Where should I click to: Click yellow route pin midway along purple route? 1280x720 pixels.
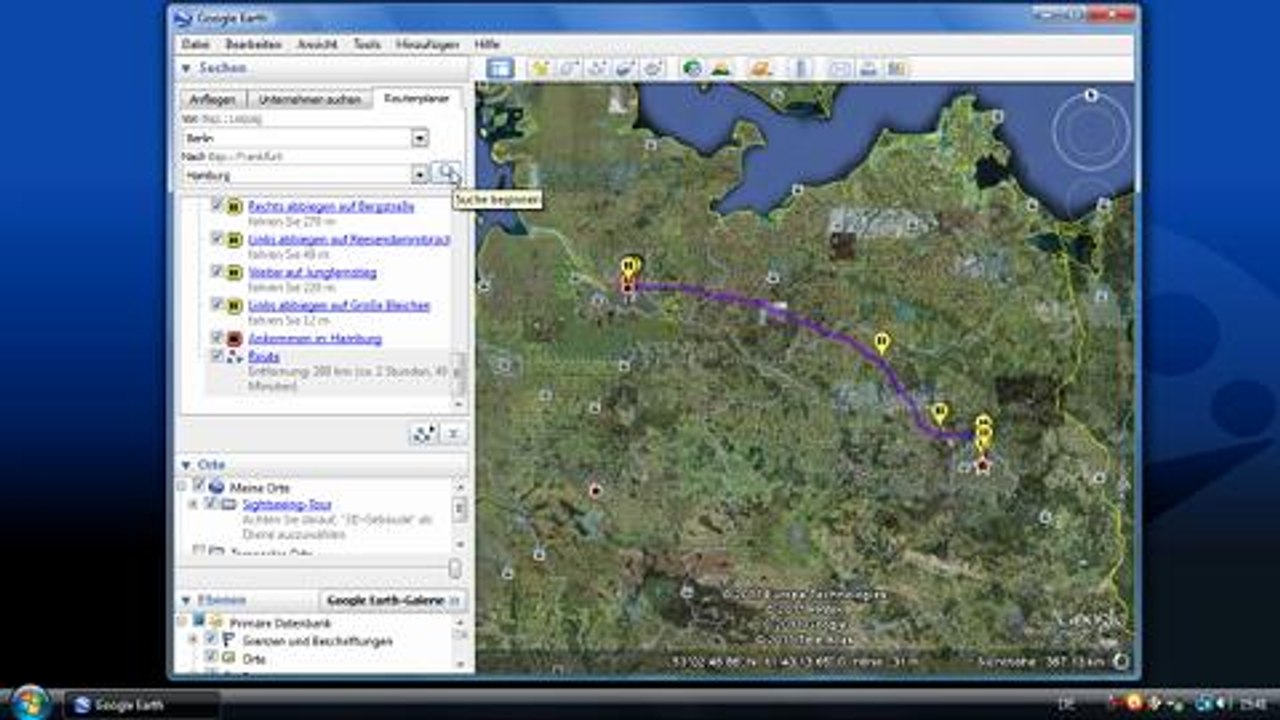[x=881, y=343]
